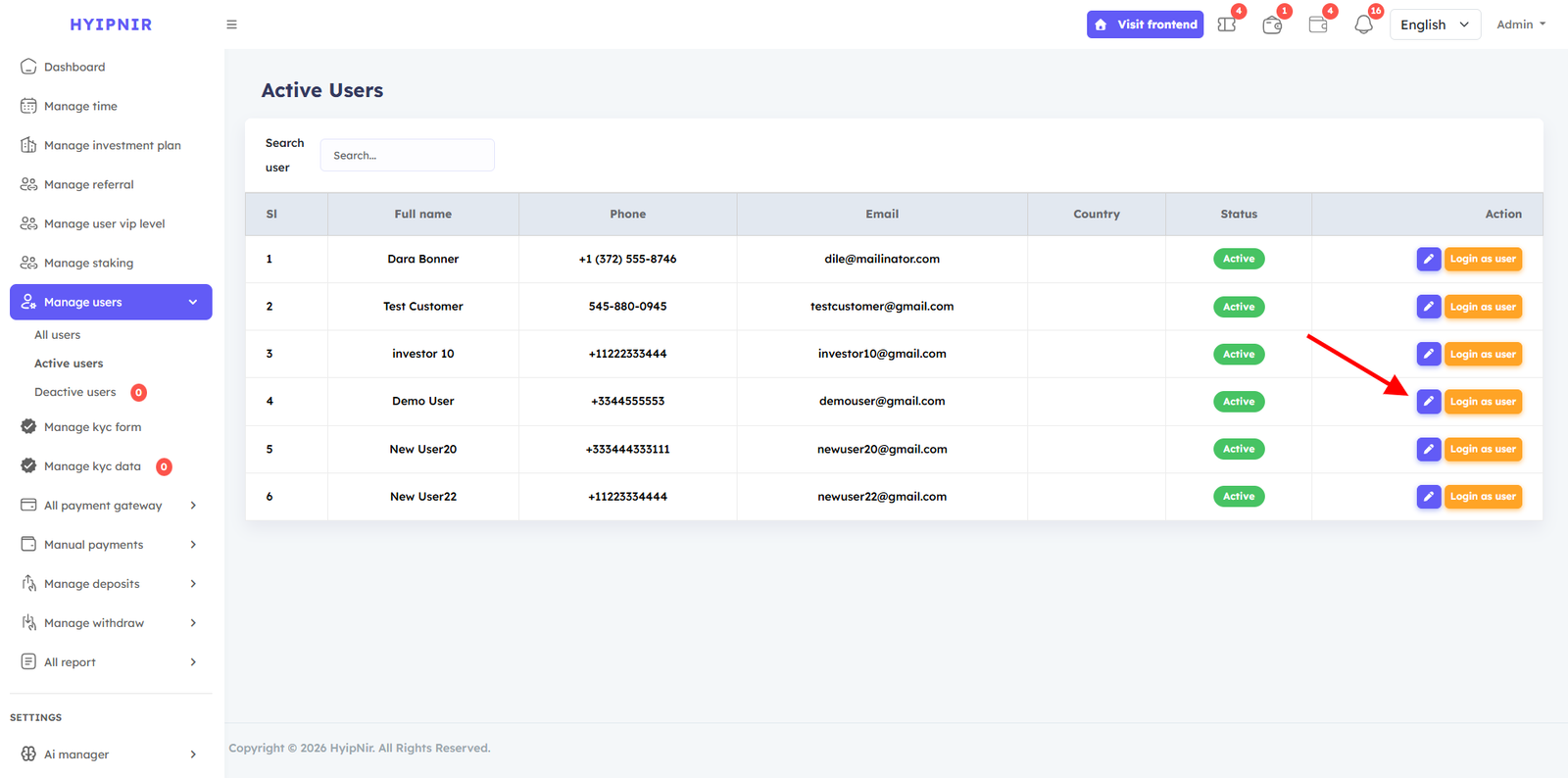Edit Test Customer via pencil icon
This screenshot has height=778, width=1568.
1429,307
